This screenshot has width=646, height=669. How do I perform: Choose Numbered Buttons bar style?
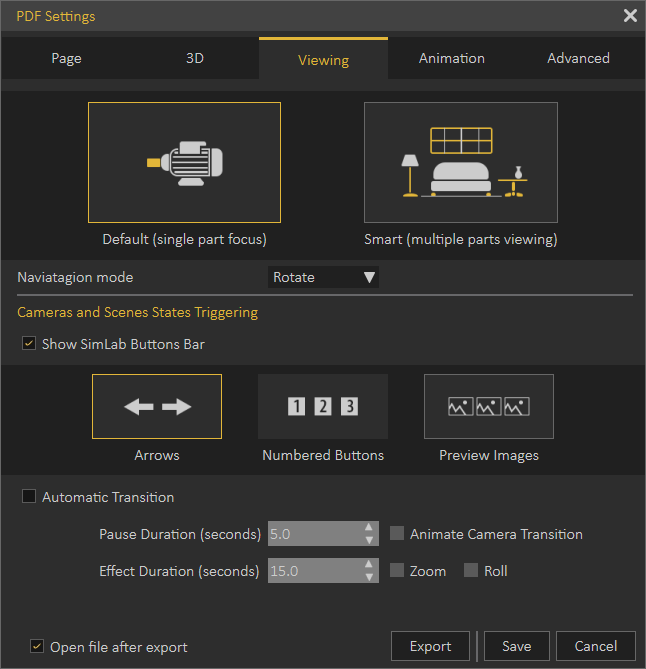(323, 406)
